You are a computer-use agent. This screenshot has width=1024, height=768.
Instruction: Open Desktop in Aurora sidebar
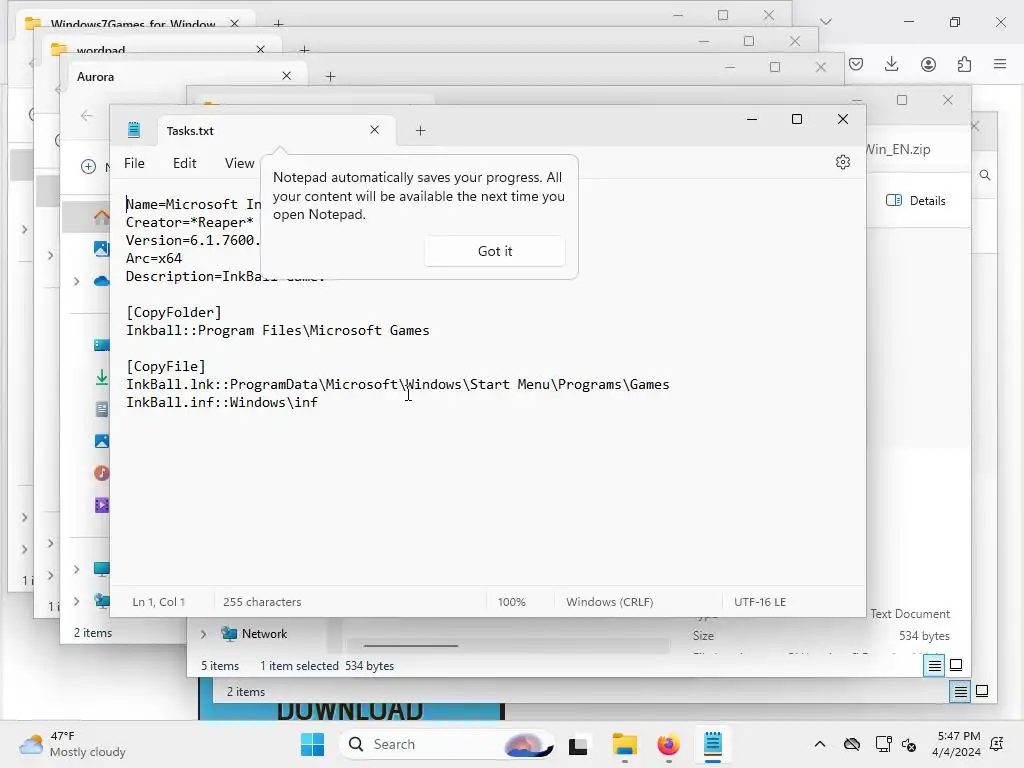[x=101, y=345]
